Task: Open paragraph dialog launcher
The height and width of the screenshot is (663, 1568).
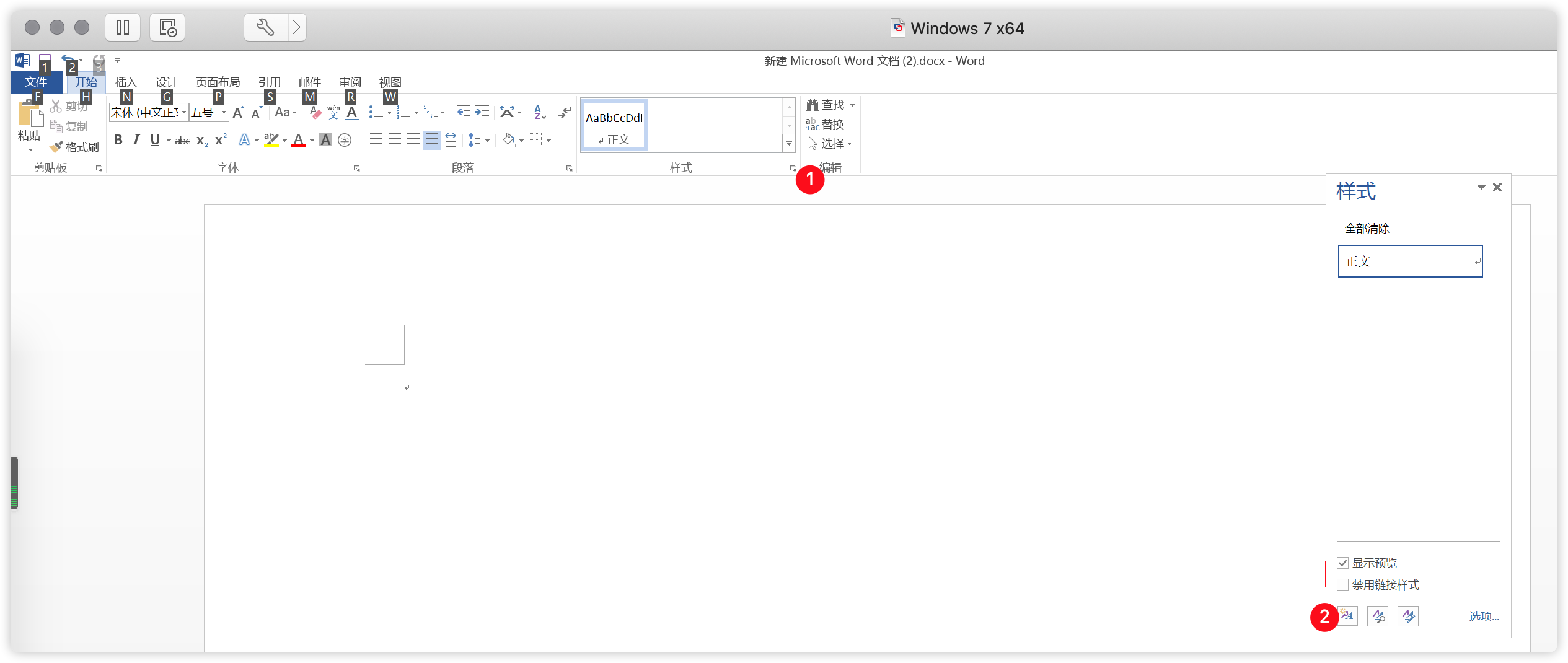Action: point(569,169)
